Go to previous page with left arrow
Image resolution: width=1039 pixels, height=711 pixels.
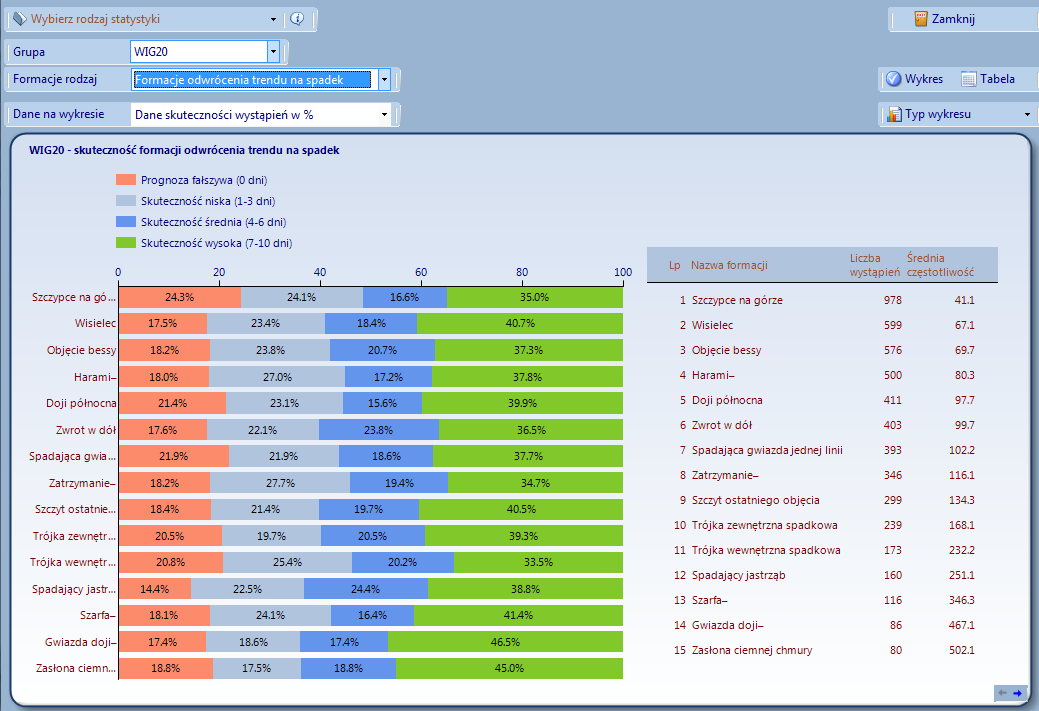(1002, 693)
